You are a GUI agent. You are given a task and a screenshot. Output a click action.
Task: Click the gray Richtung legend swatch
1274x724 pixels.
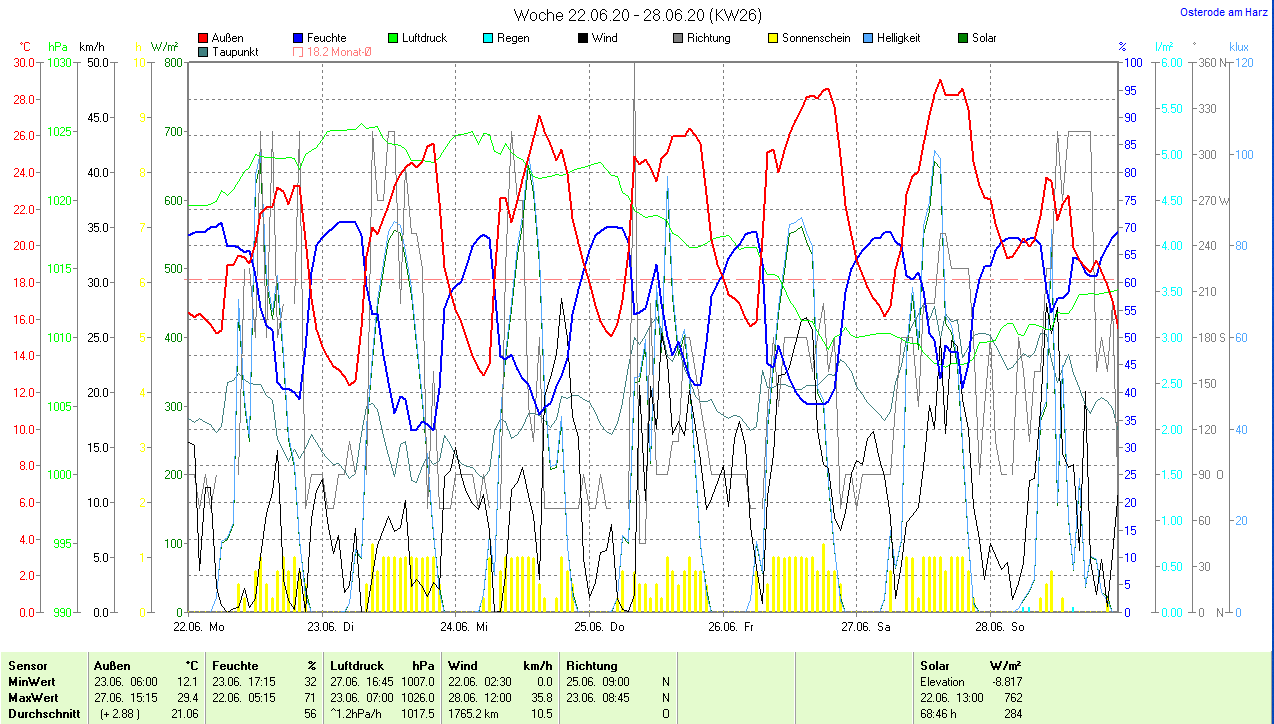pyautogui.click(x=679, y=38)
